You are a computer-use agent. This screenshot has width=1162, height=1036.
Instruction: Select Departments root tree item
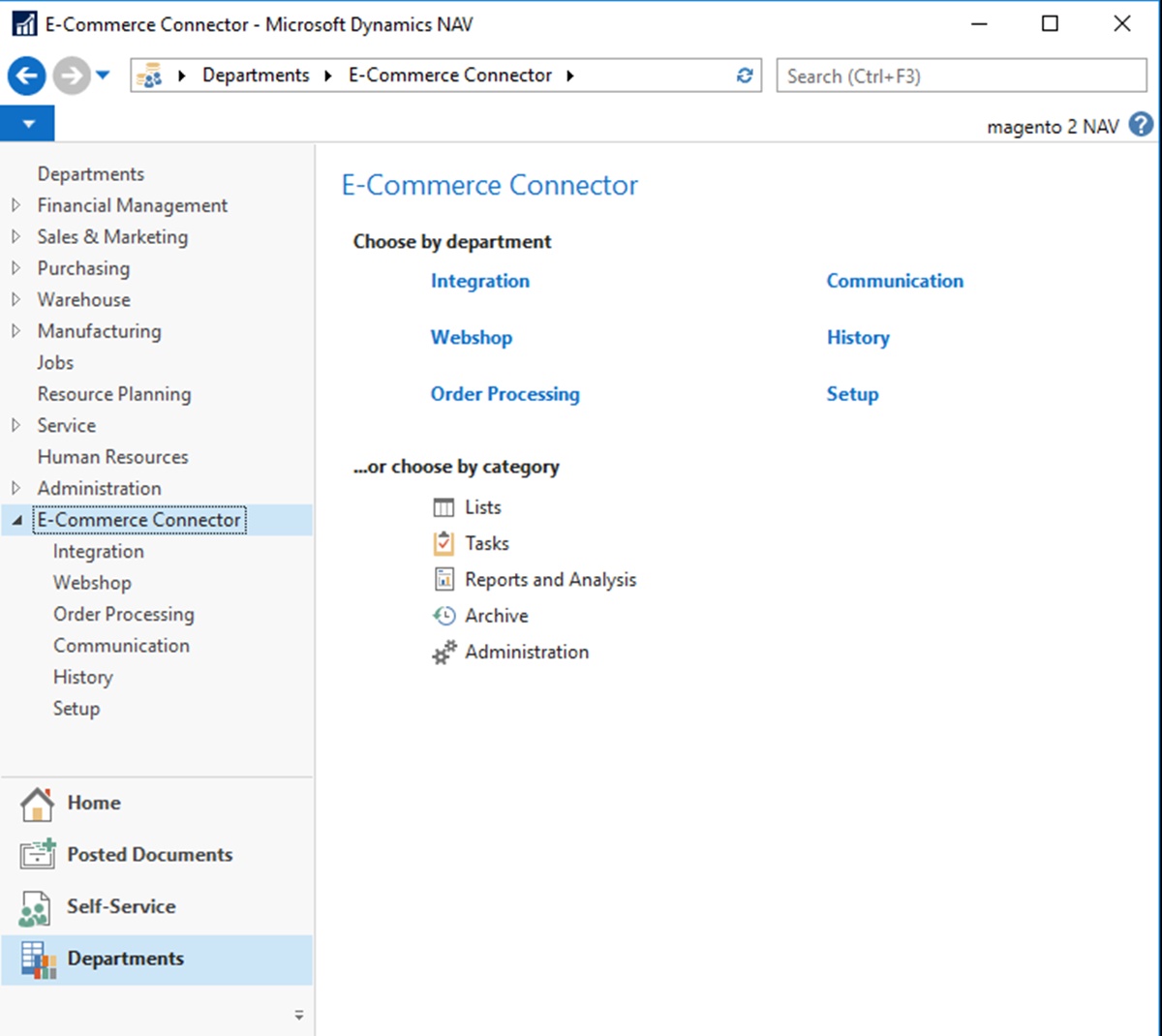91,174
